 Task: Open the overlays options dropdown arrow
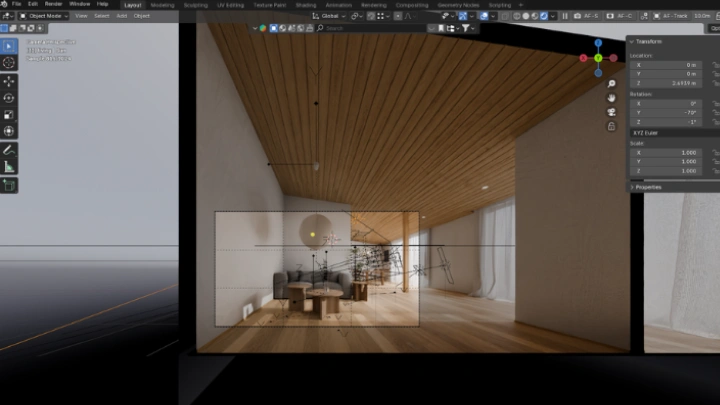pyautogui.click(x=493, y=16)
